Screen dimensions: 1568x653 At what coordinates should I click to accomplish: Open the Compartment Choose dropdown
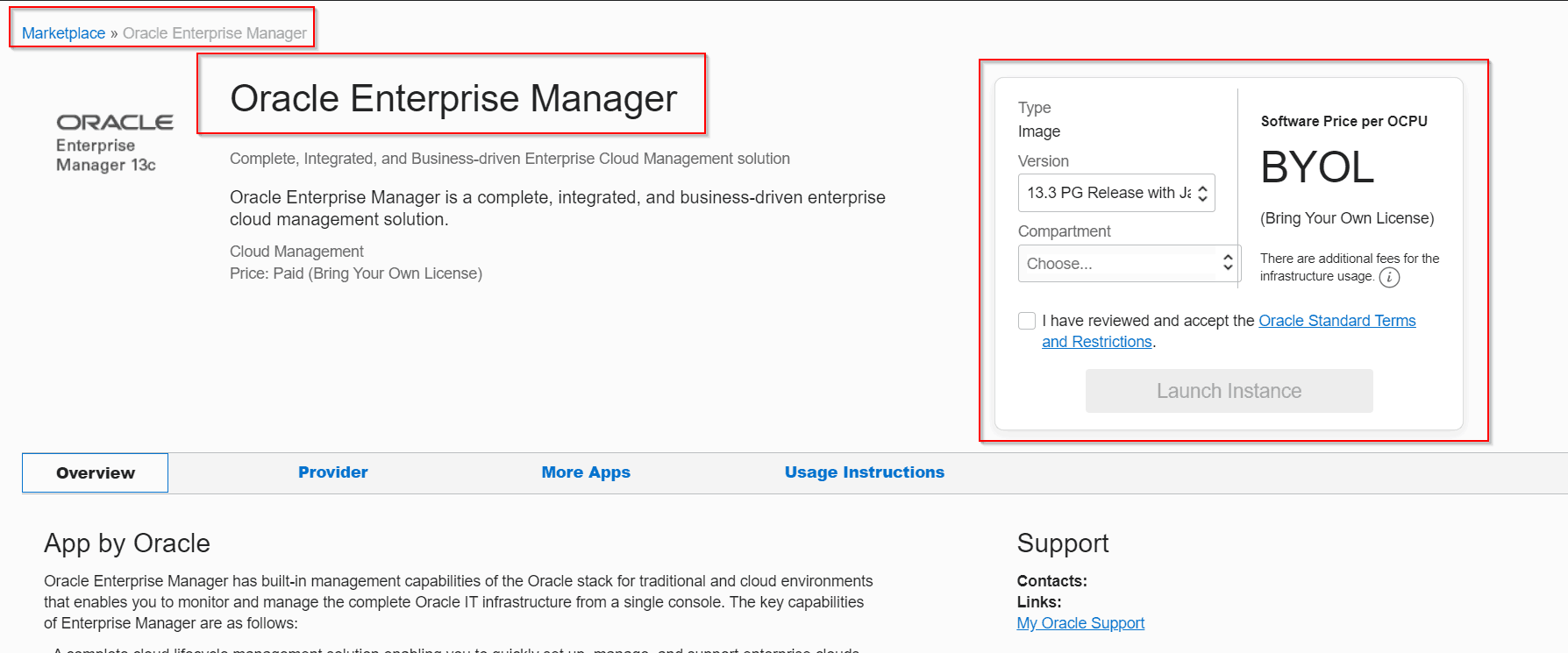(x=1129, y=263)
